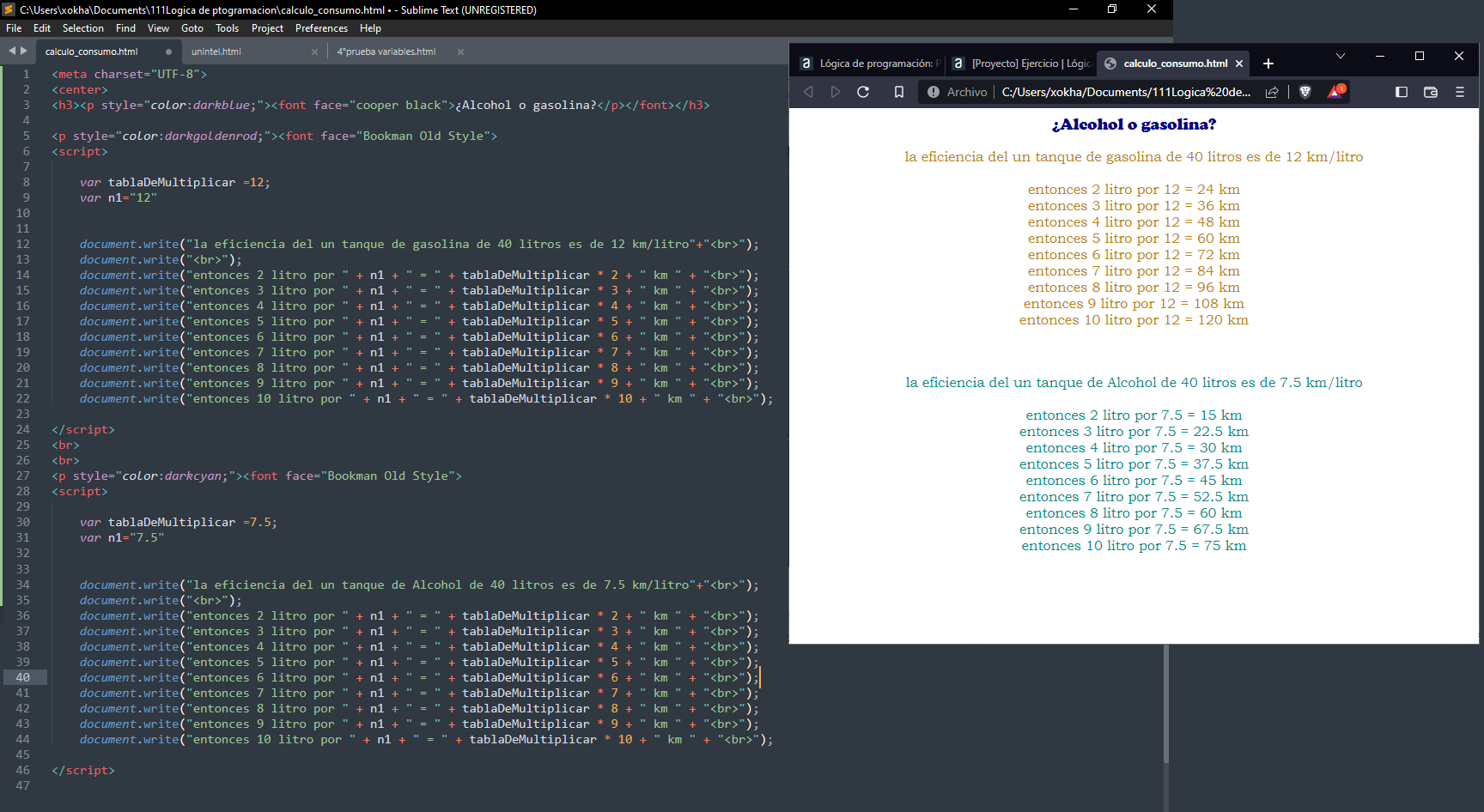Click the share page icon
This screenshot has width=1484, height=812.
tap(1272, 92)
